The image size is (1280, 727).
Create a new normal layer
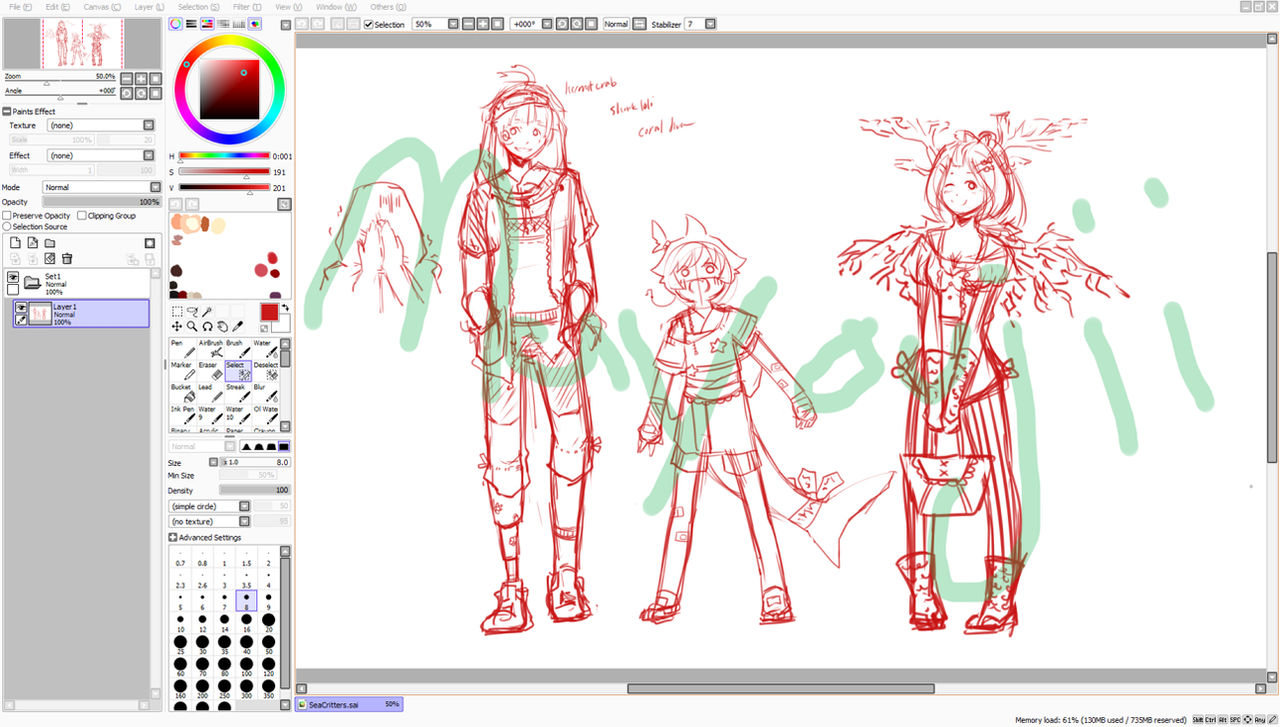tap(15, 243)
